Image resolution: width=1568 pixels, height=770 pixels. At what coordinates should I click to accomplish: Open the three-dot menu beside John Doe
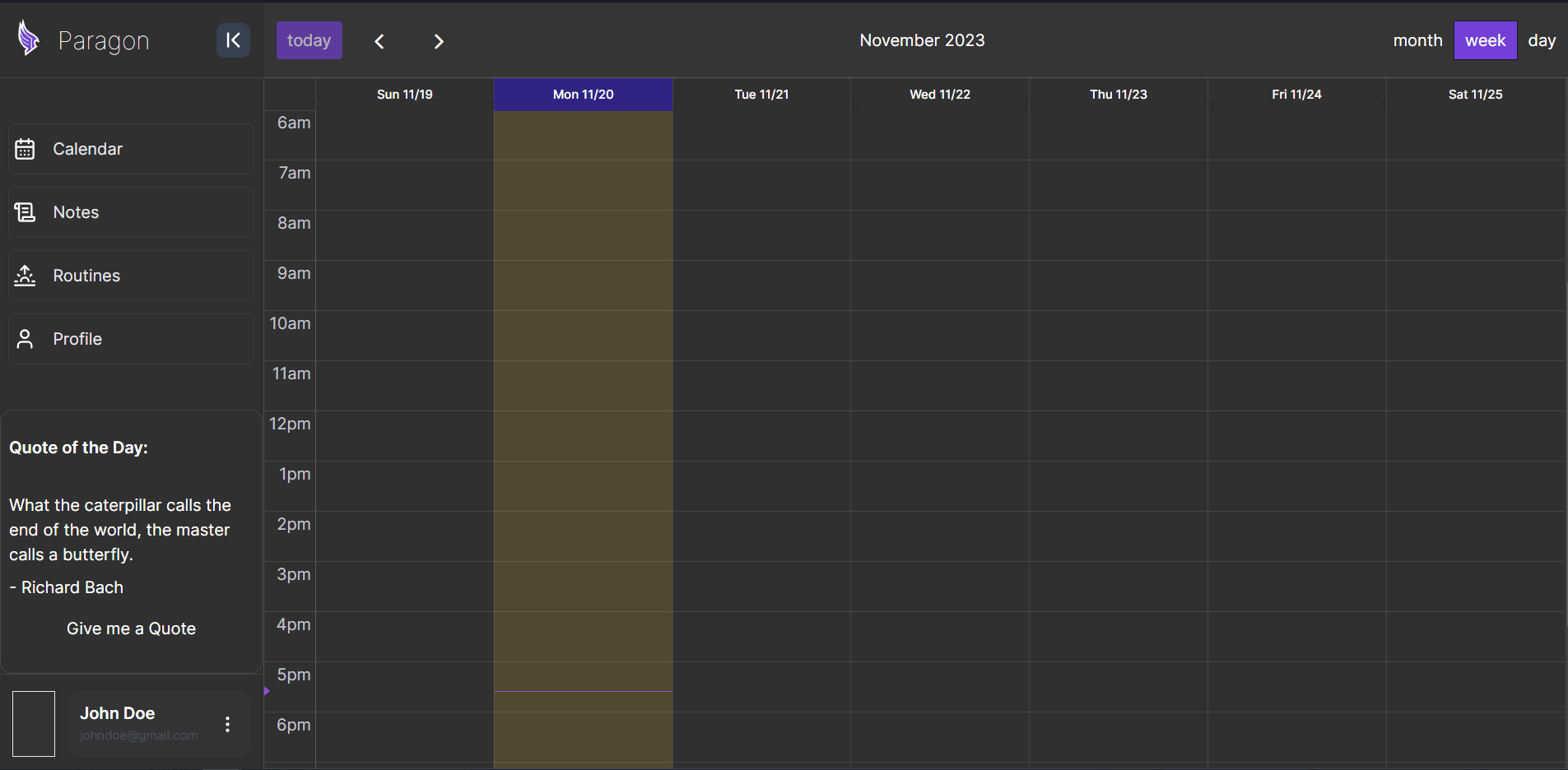point(227,724)
